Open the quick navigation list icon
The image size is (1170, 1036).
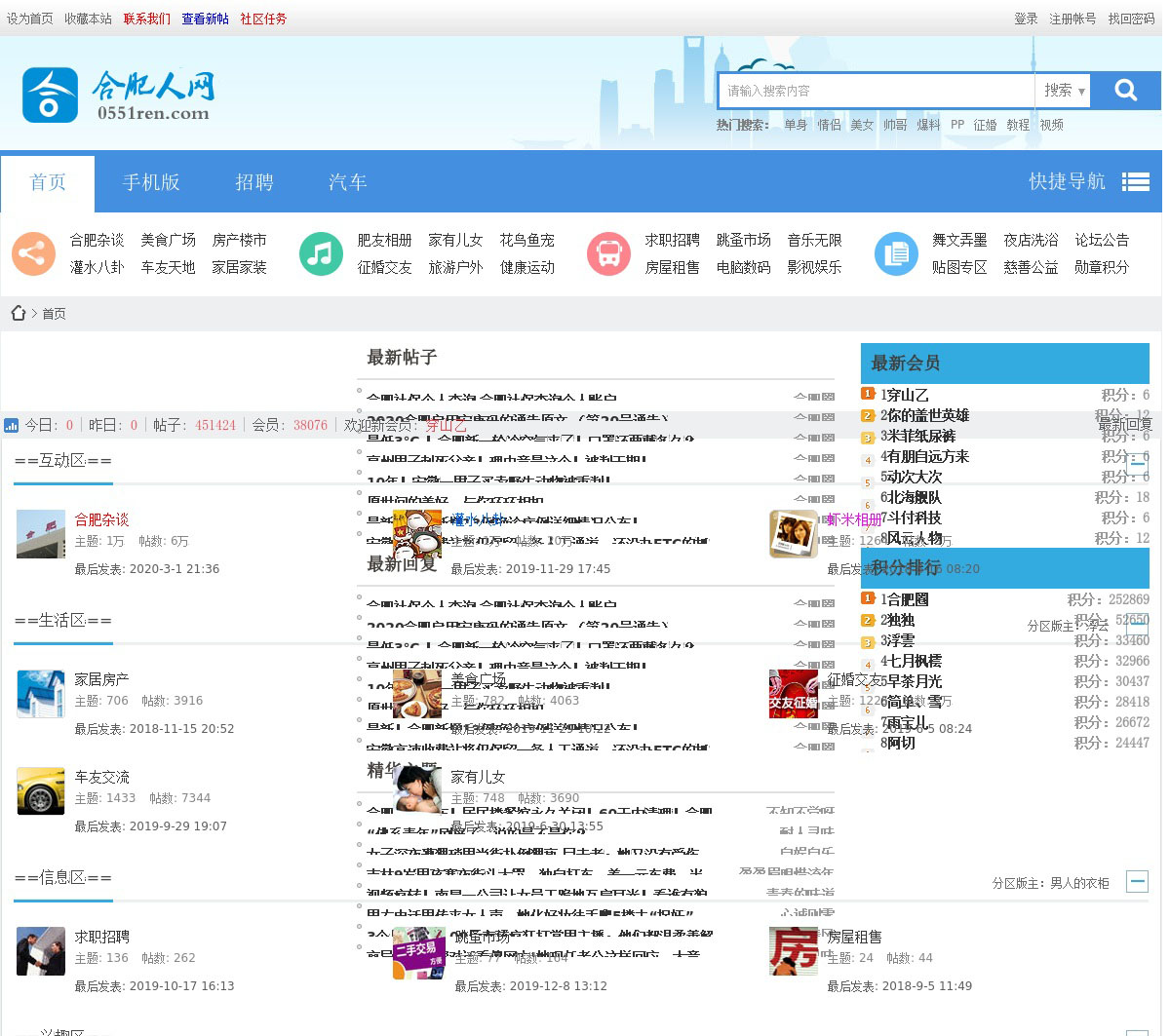(x=1135, y=182)
